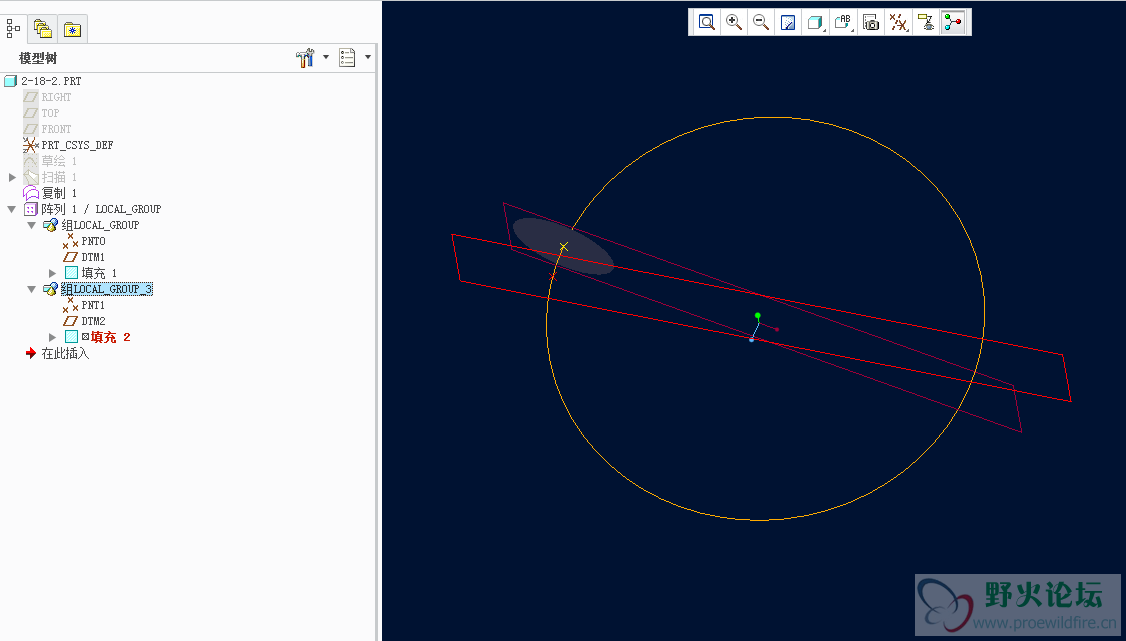Click the Zoom Out magnifier icon
The image size is (1126, 641).
click(760, 22)
